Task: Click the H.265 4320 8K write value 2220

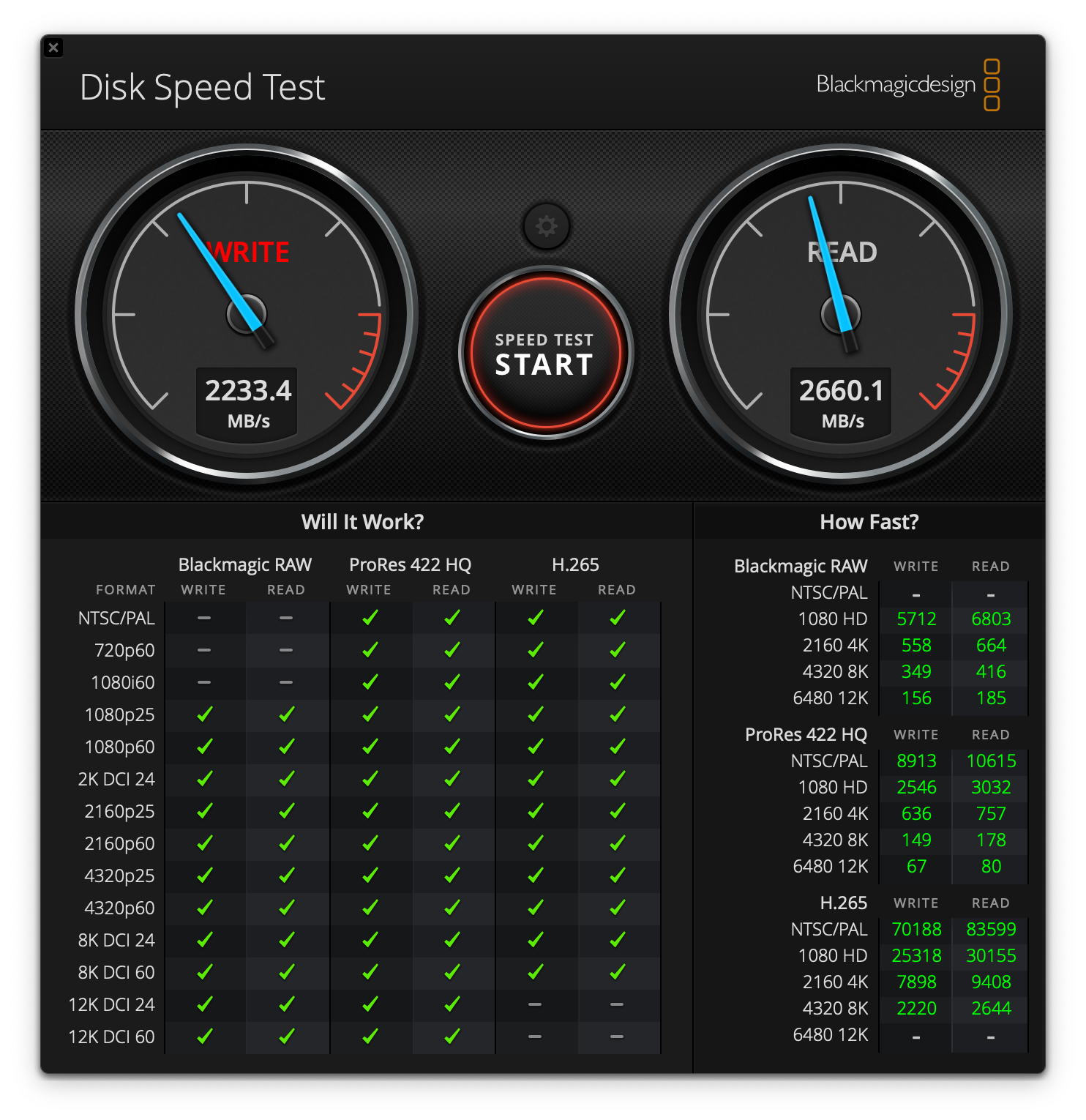Action: 916,1009
